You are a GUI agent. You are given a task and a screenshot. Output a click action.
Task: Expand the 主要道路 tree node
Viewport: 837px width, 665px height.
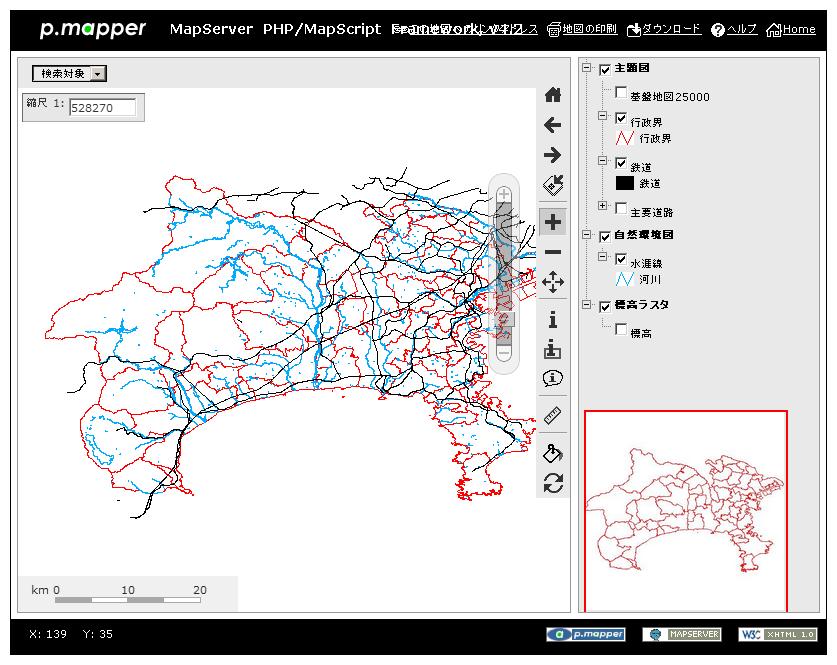click(603, 206)
